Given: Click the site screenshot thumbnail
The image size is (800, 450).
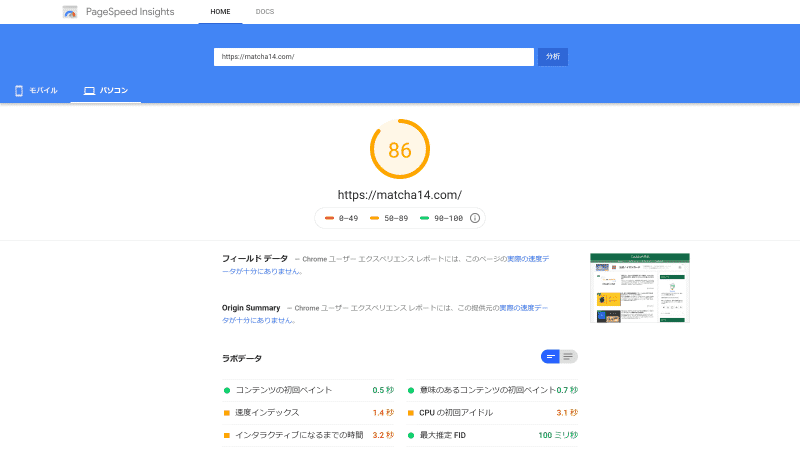Looking at the screenshot, I should [640, 288].
